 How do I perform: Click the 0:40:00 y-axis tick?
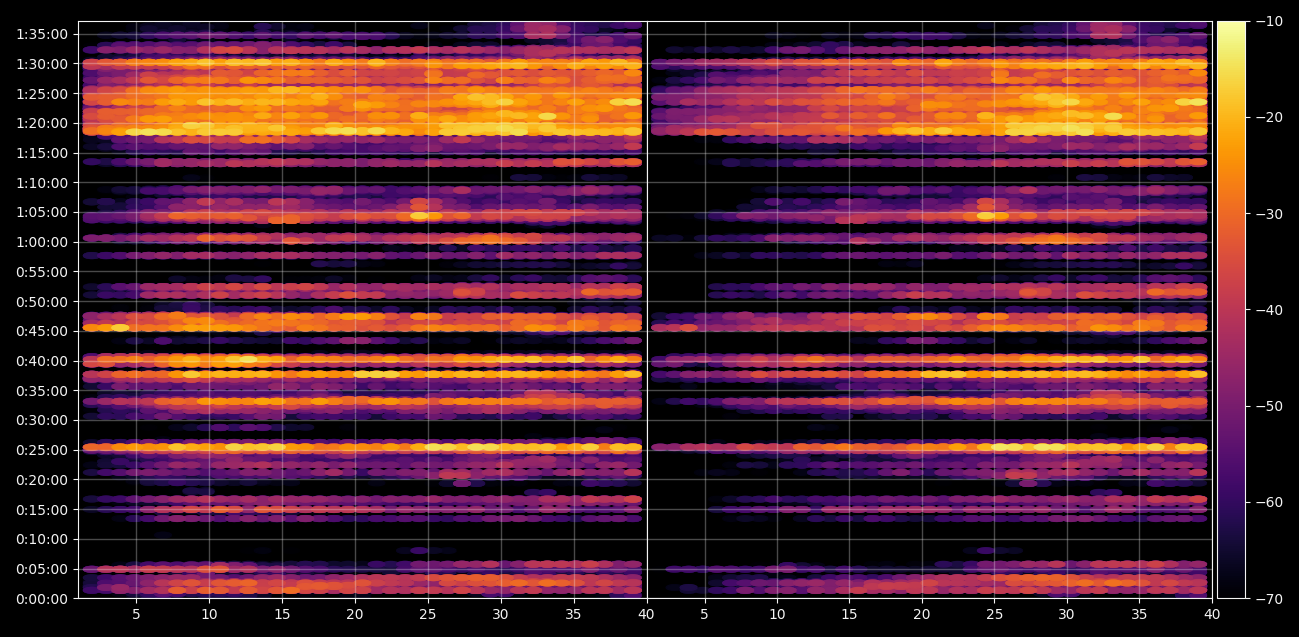click(x=42, y=361)
